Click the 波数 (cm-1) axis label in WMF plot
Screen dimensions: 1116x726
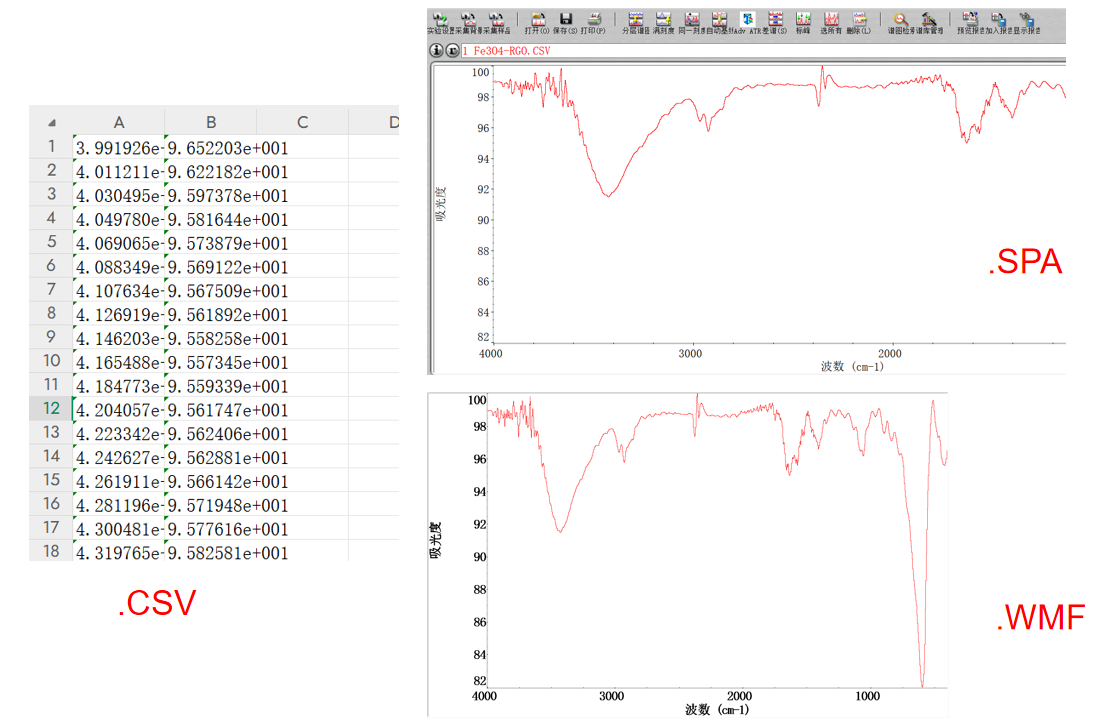pyautogui.click(x=717, y=710)
